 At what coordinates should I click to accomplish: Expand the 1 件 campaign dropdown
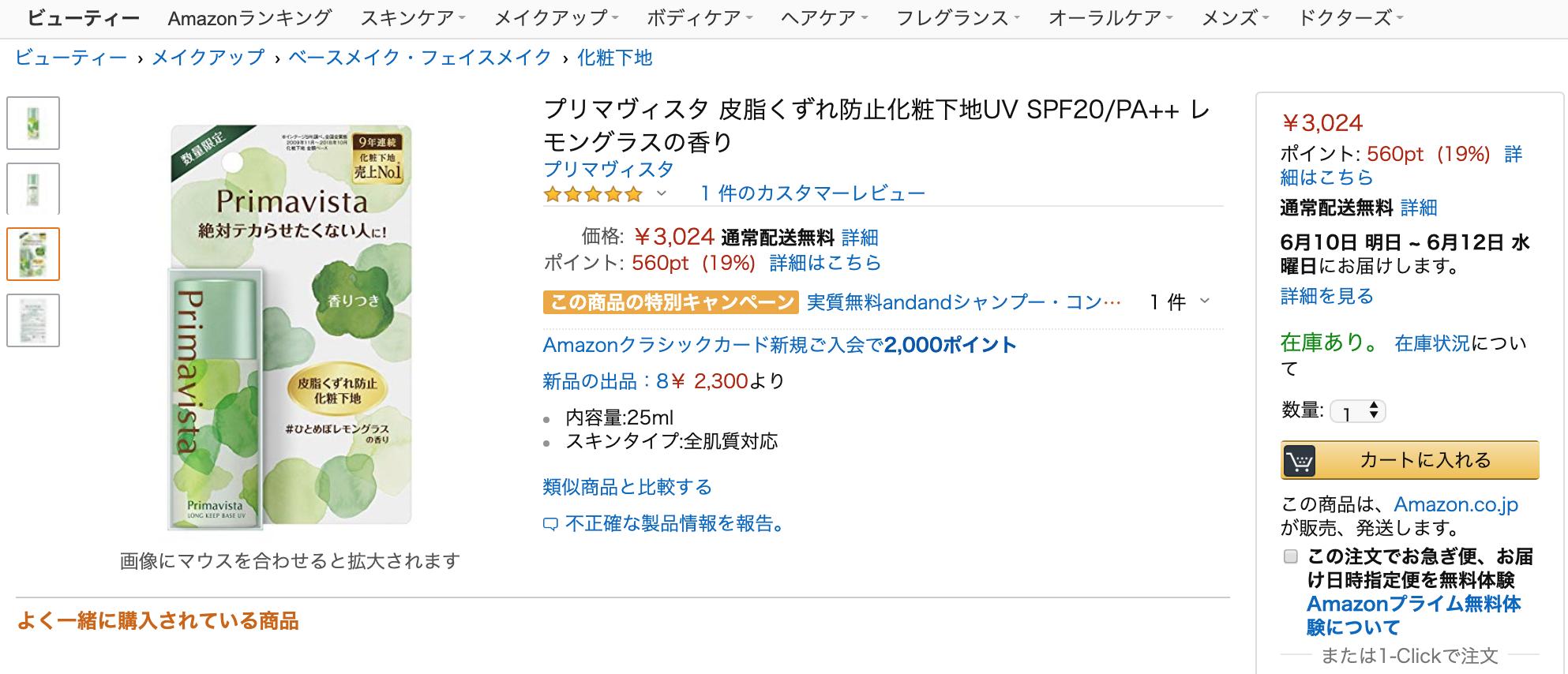(1180, 301)
